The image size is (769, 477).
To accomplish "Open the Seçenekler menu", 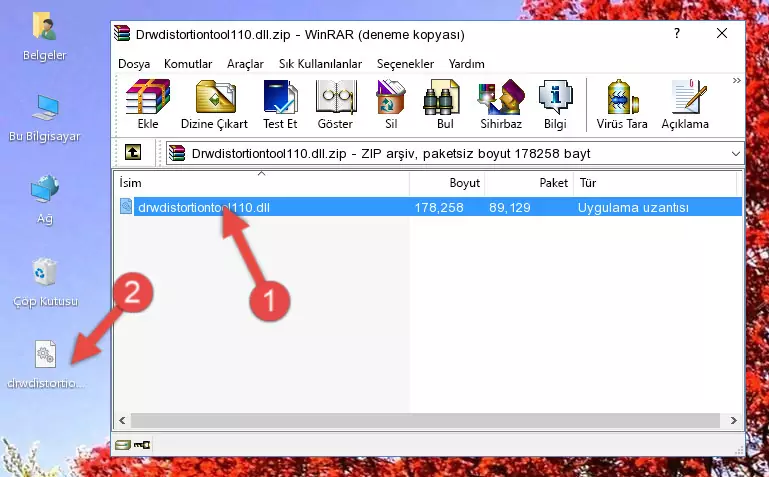I will click(x=405, y=64).
